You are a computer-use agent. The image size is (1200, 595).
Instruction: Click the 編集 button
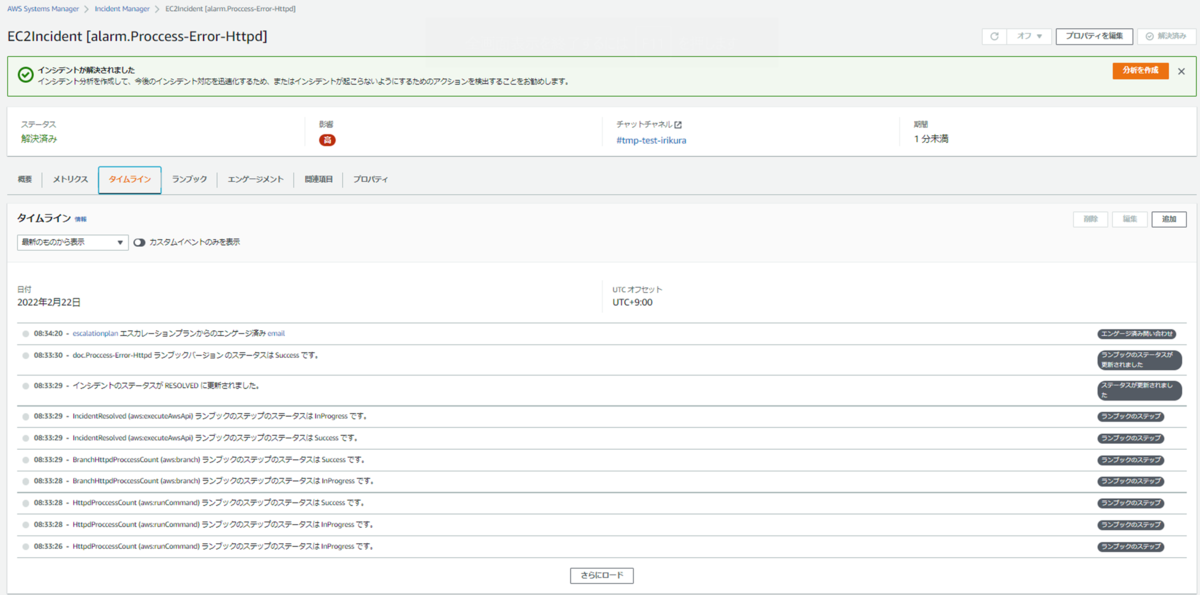(1129, 219)
